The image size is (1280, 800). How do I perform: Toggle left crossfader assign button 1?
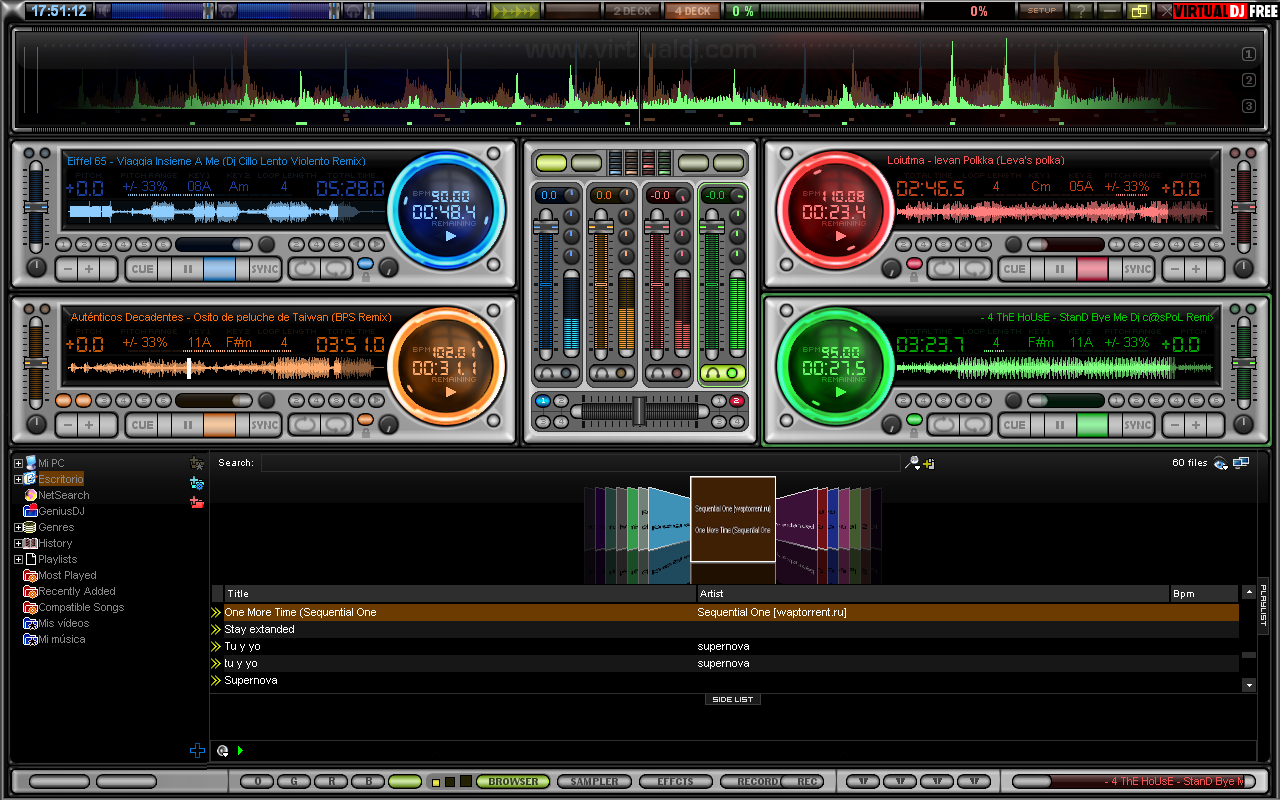click(x=544, y=401)
